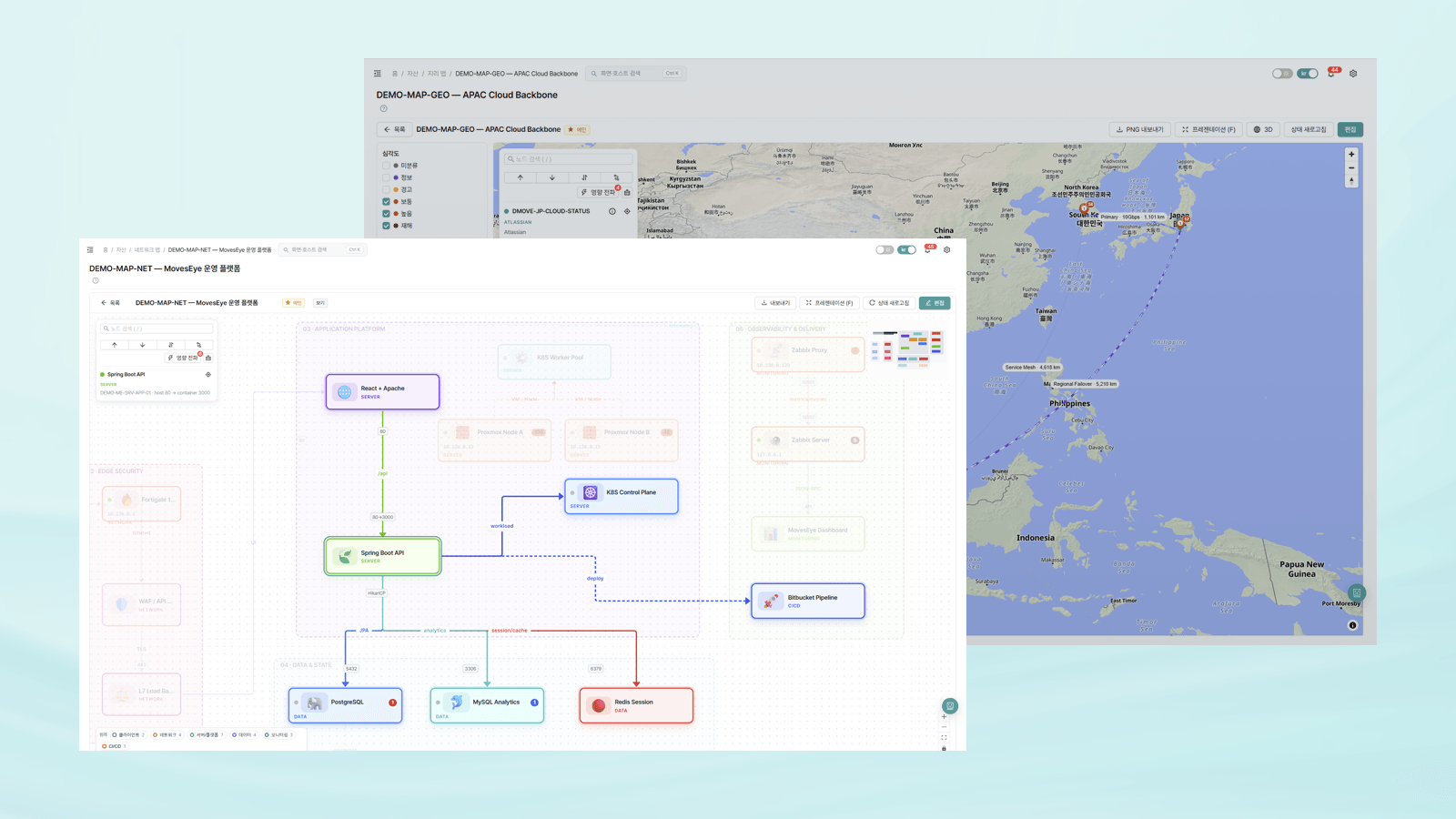This screenshot has width=1456, height=819.
Task: Click help icon under APAC Cloud Backbone title
Action: tap(383, 108)
